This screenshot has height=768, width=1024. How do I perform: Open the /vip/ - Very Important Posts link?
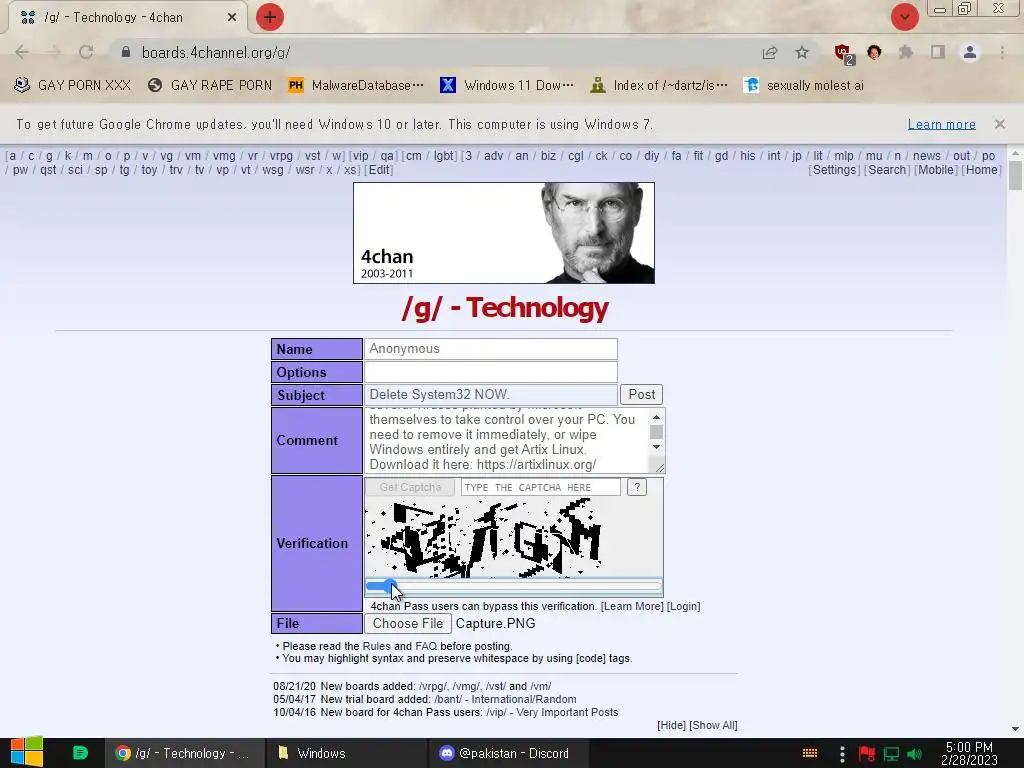(x=552, y=712)
